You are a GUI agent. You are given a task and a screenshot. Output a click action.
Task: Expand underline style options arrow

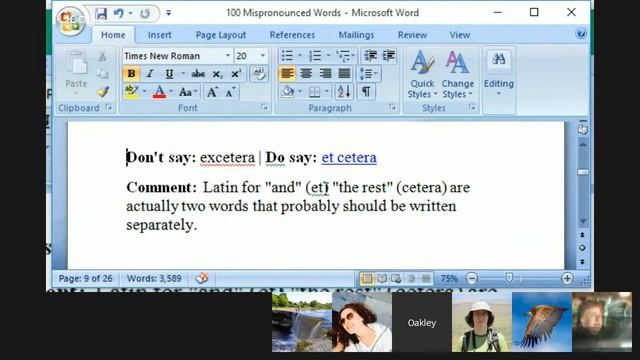(x=183, y=74)
